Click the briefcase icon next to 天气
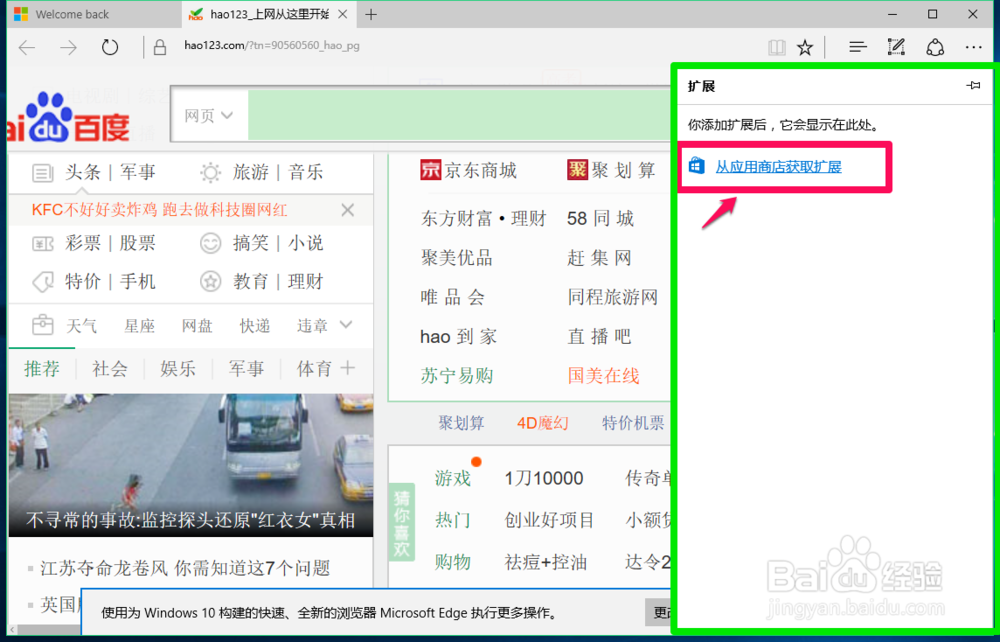The image size is (1000, 642). 43,325
